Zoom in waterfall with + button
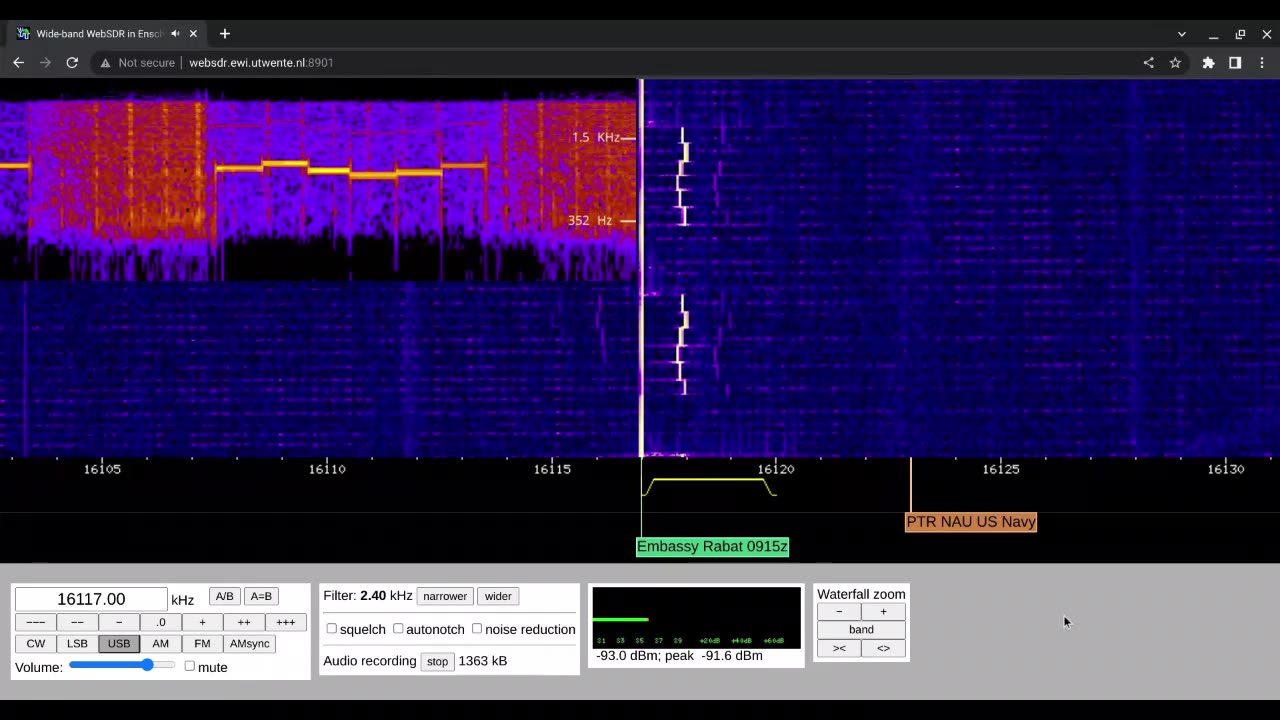 883,611
